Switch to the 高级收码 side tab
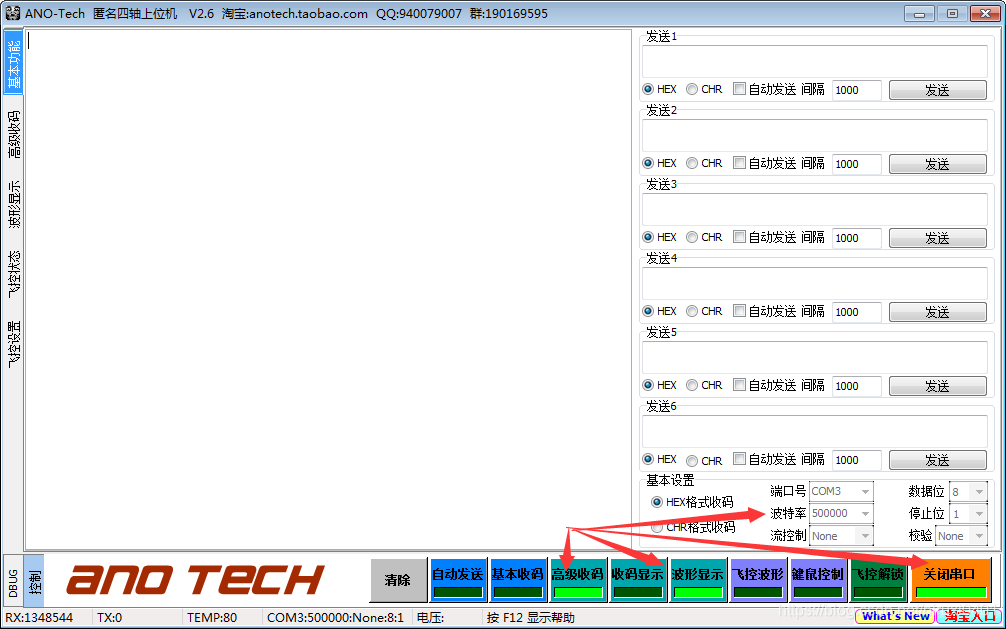The height and width of the screenshot is (629, 1006). 13,134
